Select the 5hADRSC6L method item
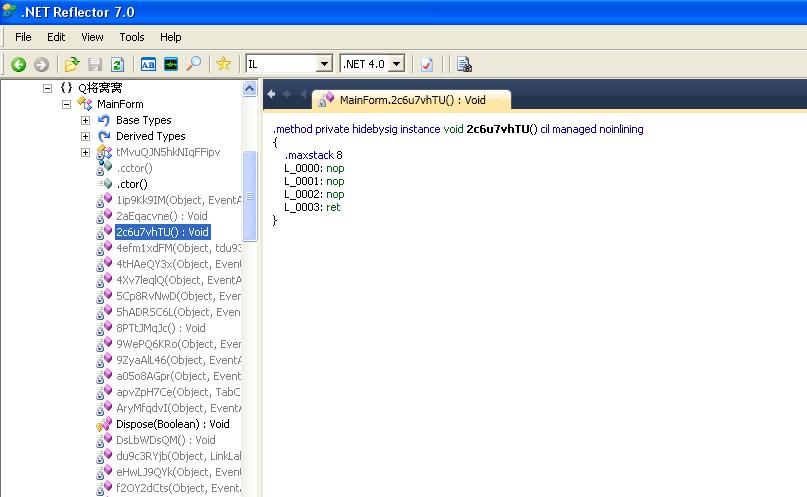Screen dimensions: 807x497 pos(178,312)
